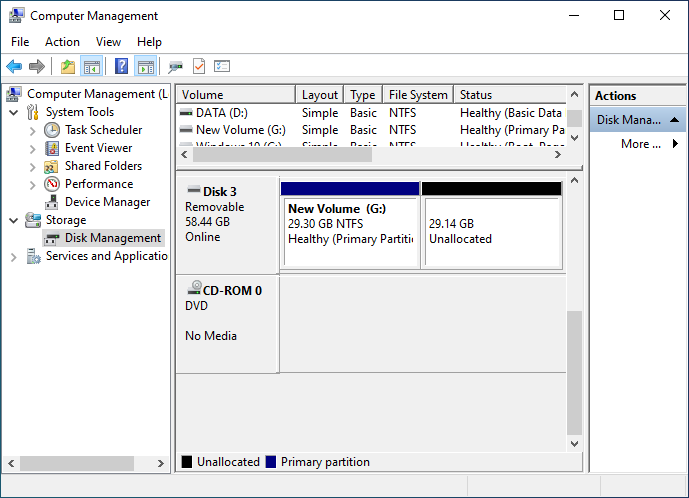Click the blue Primary partition legend swatch
Image resolution: width=689 pixels, height=498 pixels.
(271, 462)
